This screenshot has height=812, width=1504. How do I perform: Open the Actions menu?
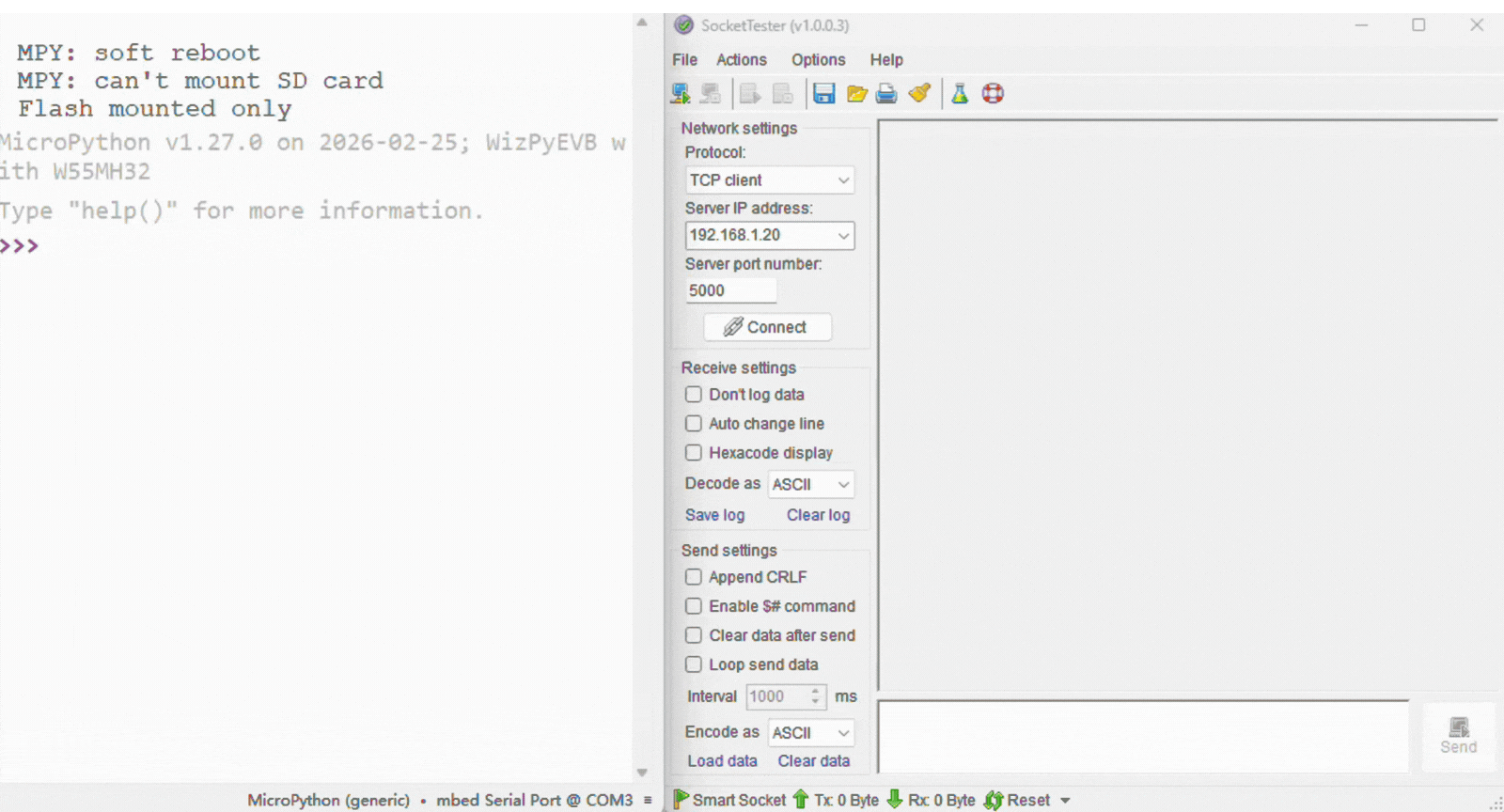pos(742,59)
